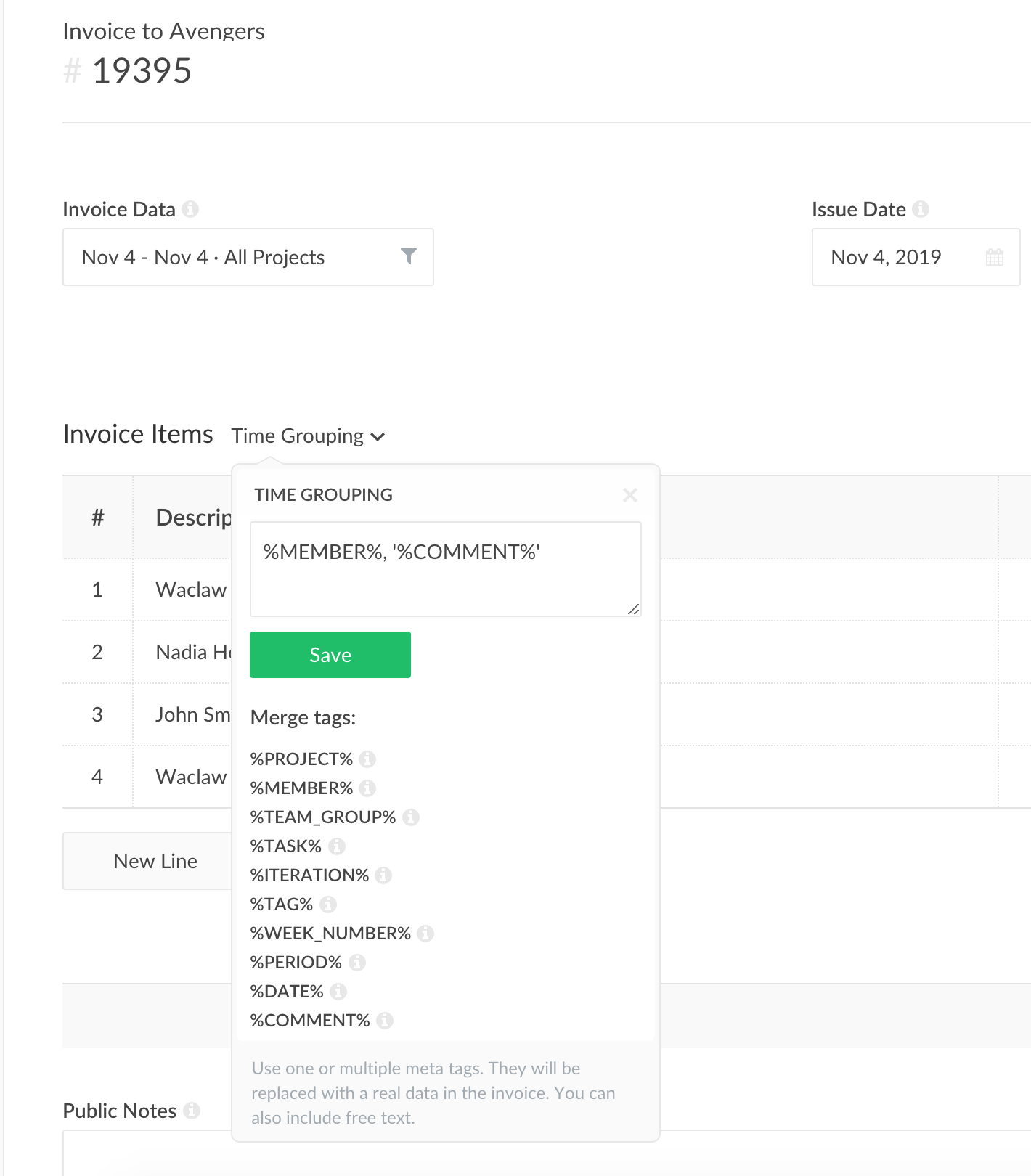Open the Issue Date Nov 4, 2019 field

(916, 257)
